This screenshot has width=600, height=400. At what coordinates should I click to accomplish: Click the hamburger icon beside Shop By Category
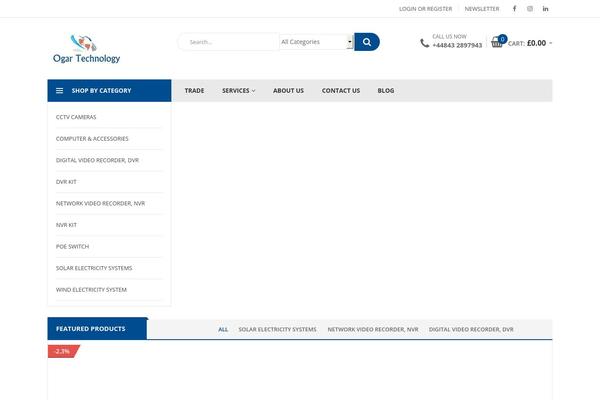60,91
